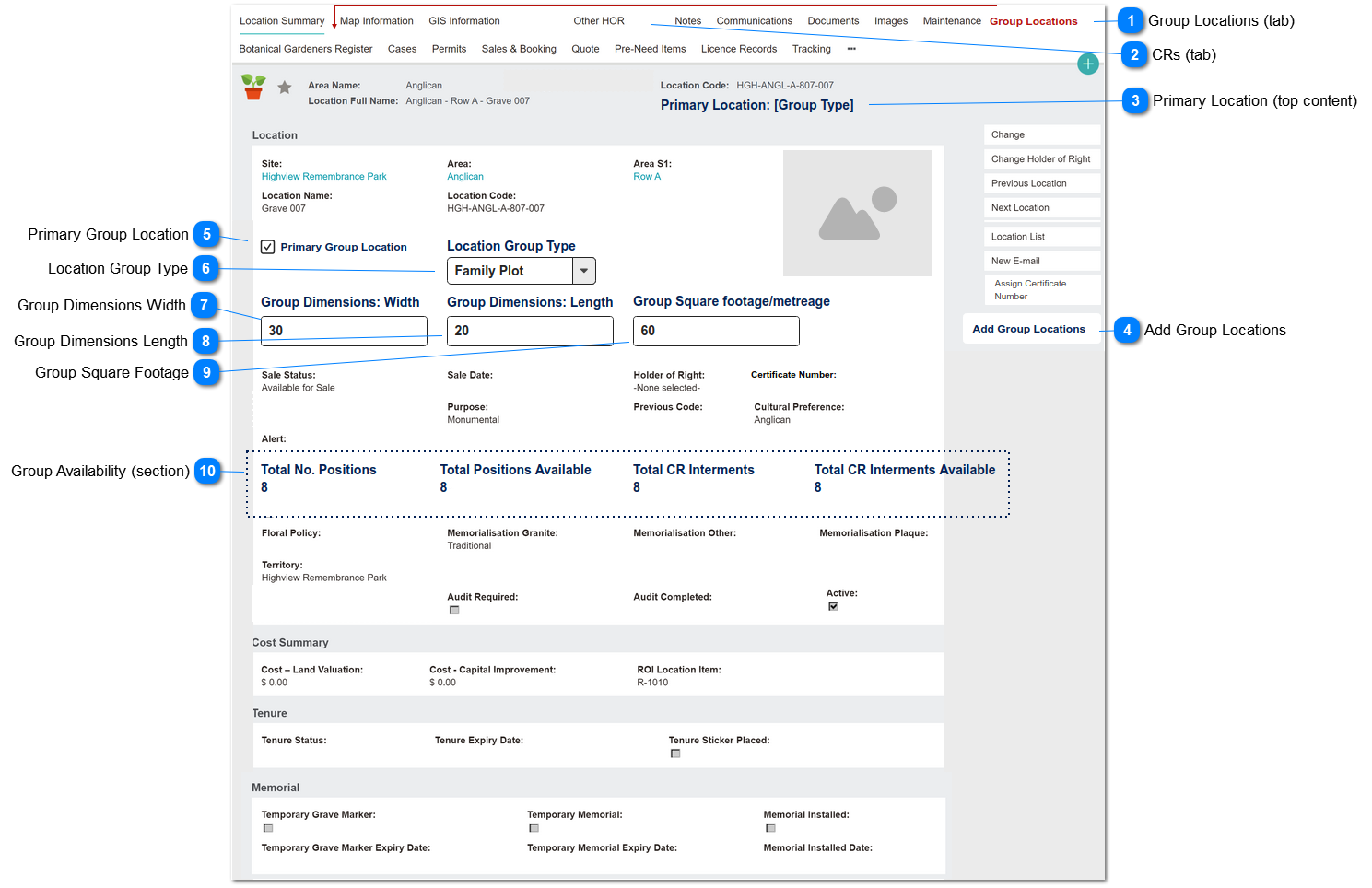This screenshot has height=888, width=1372.
Task: Open the Documents tab
Action: pos(833,21)
